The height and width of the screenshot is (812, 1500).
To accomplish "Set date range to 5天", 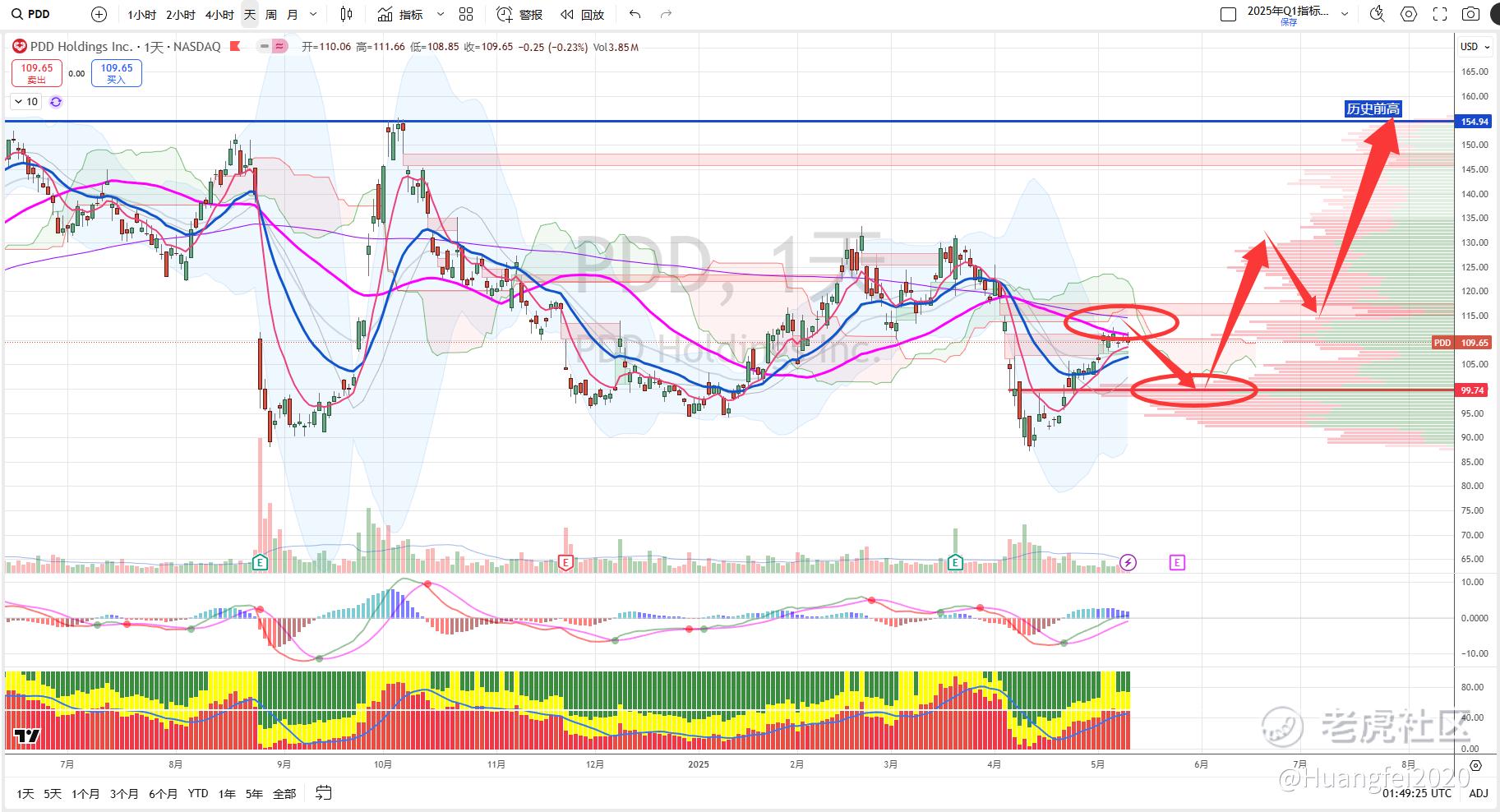I will [53, 793].
